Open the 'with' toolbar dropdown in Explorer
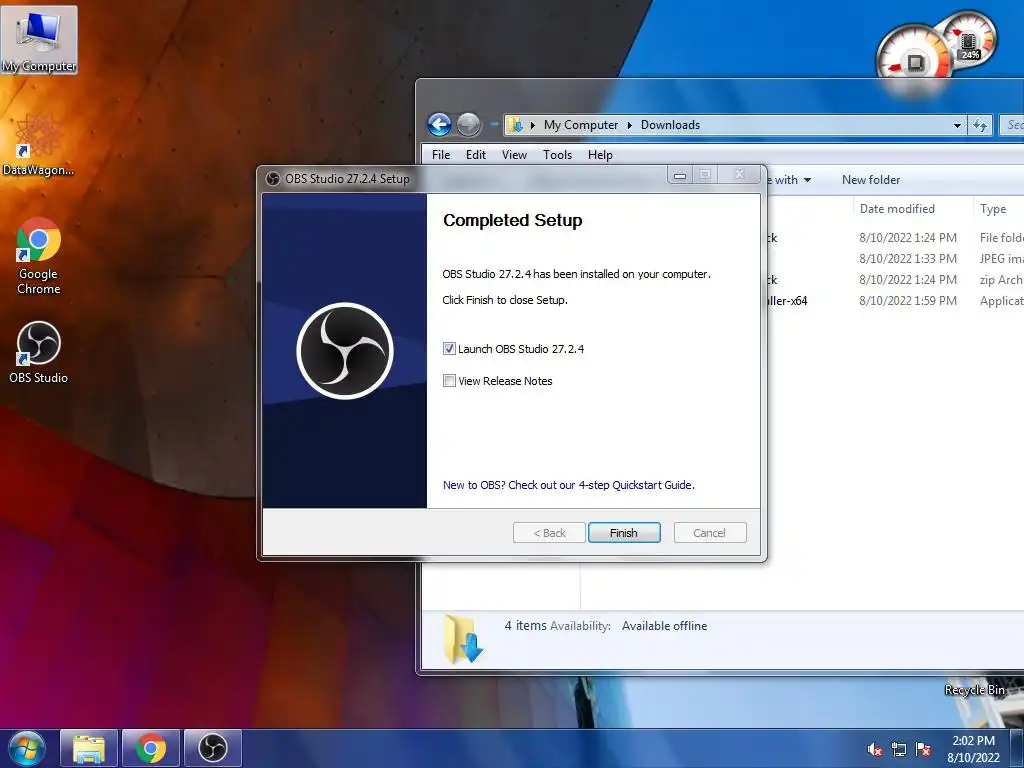 click(792, 180)
